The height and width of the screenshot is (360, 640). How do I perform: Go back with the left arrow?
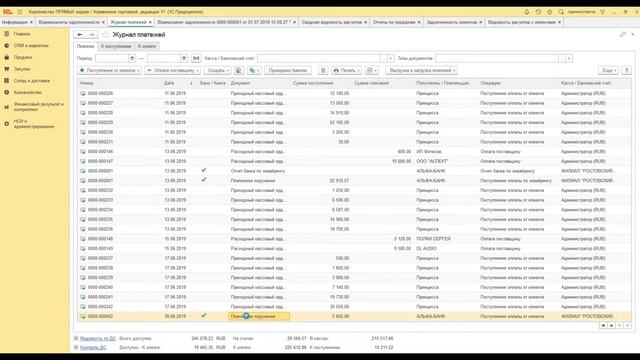pos(80,35)
